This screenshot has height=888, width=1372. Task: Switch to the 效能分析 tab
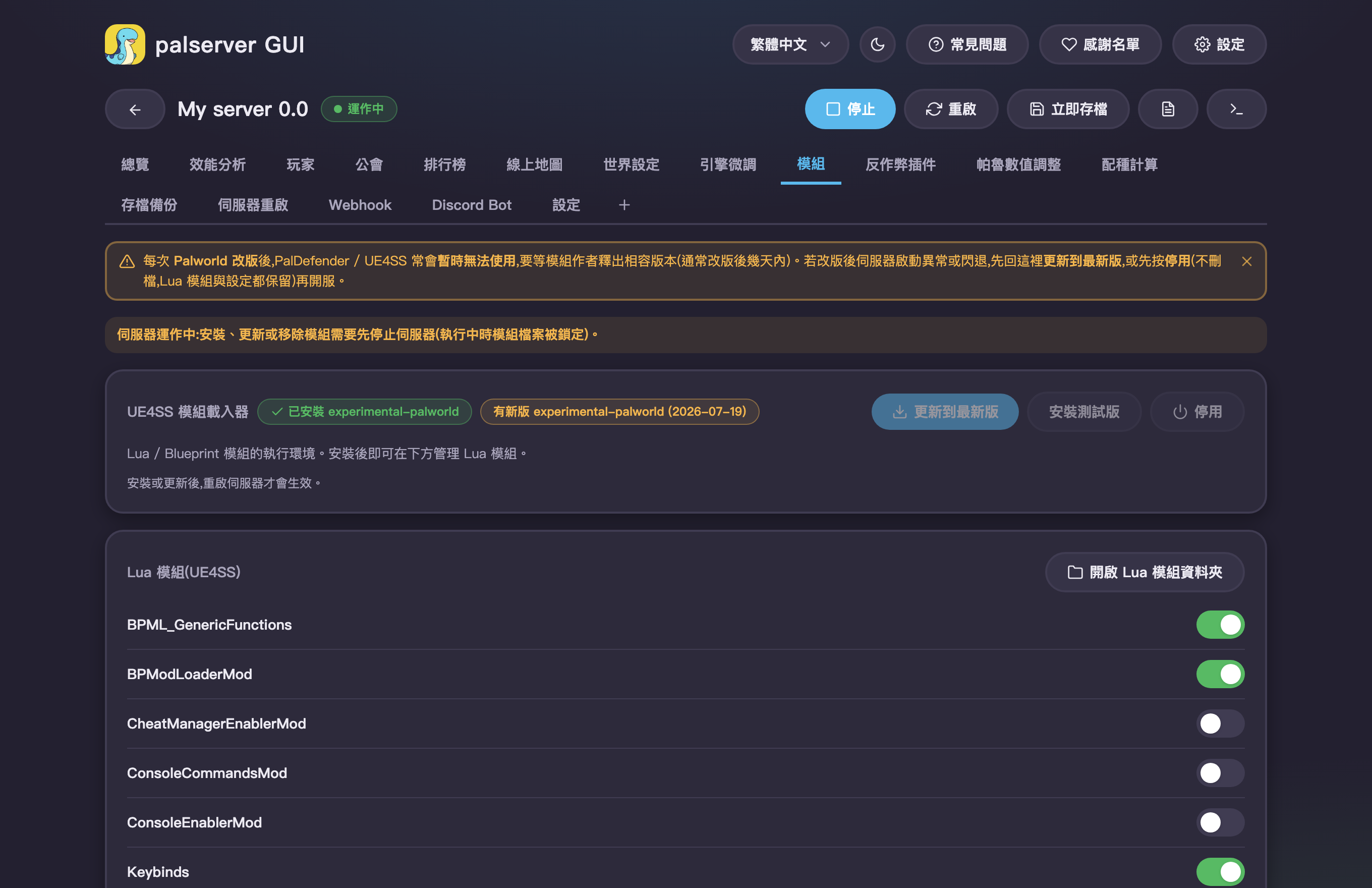[x=217, y=164]
